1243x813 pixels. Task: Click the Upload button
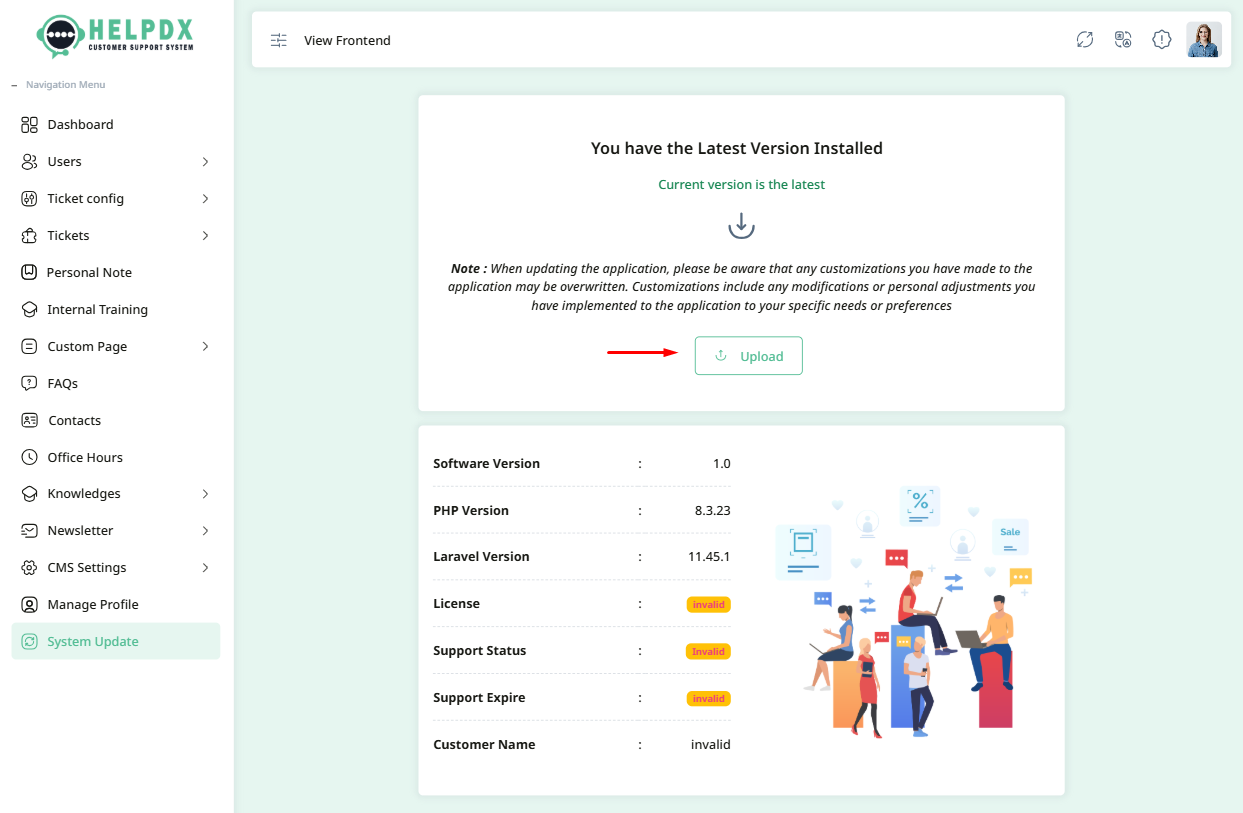click(748, 355)
